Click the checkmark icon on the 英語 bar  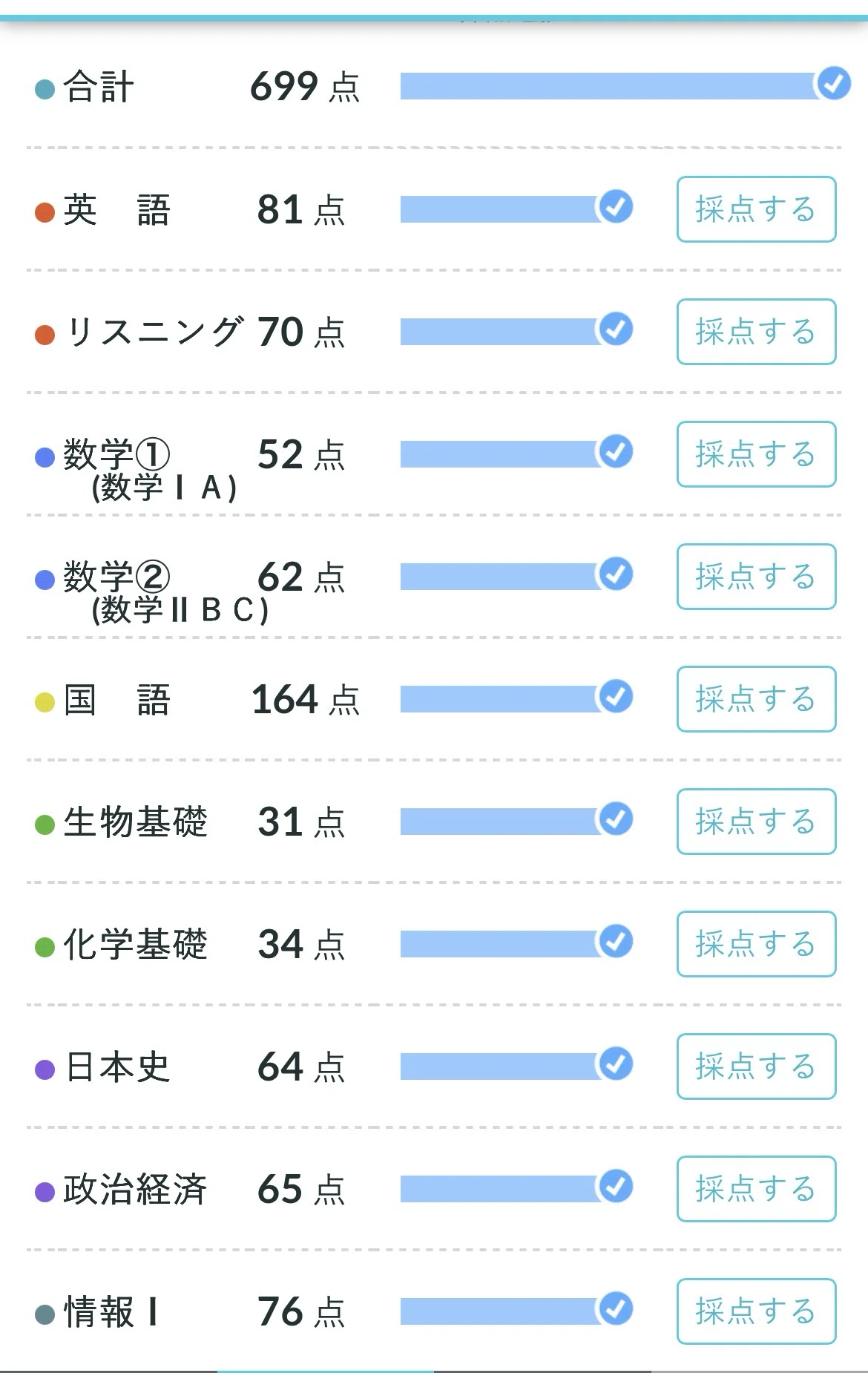[x=616, y=206]
